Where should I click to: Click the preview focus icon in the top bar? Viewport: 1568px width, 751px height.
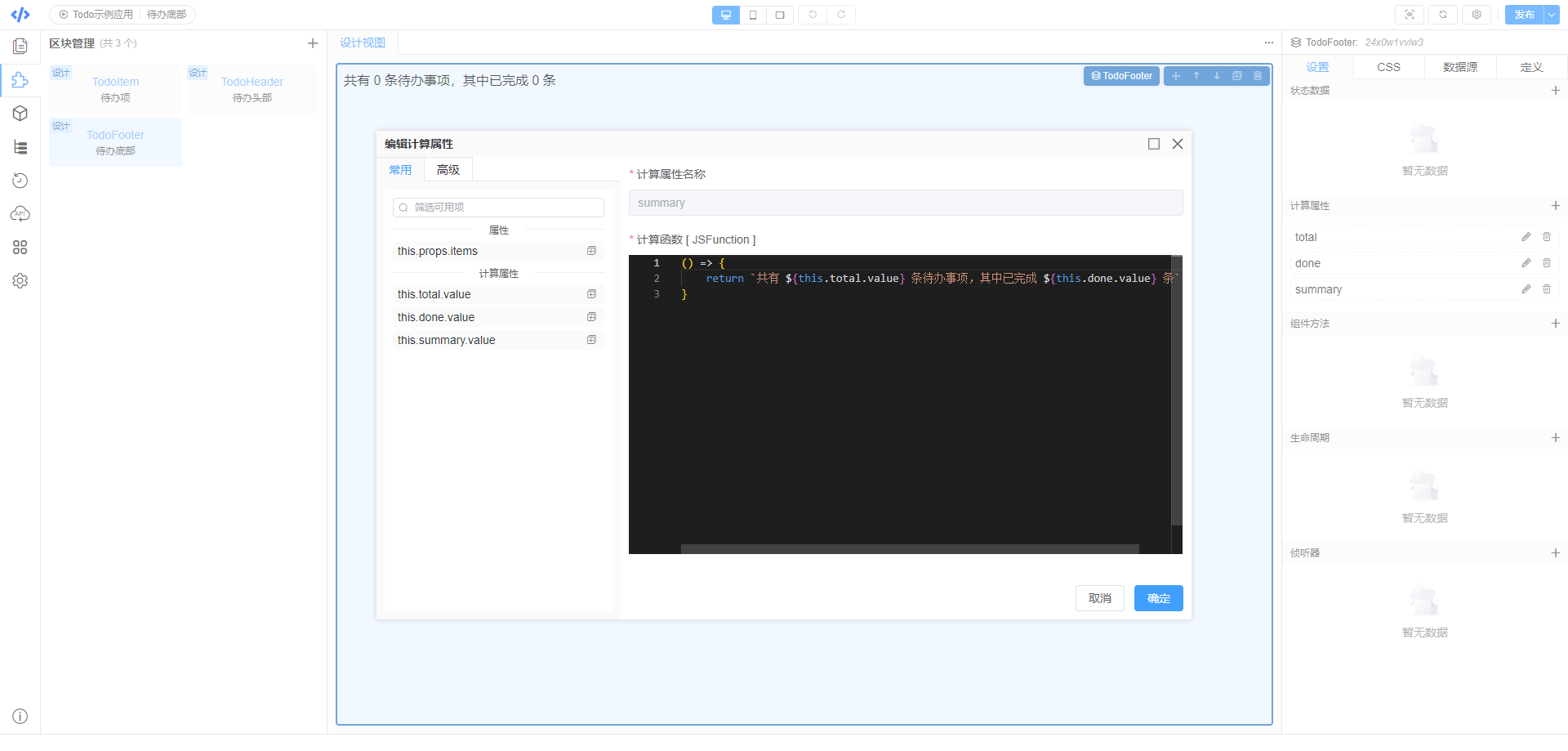1410,15
